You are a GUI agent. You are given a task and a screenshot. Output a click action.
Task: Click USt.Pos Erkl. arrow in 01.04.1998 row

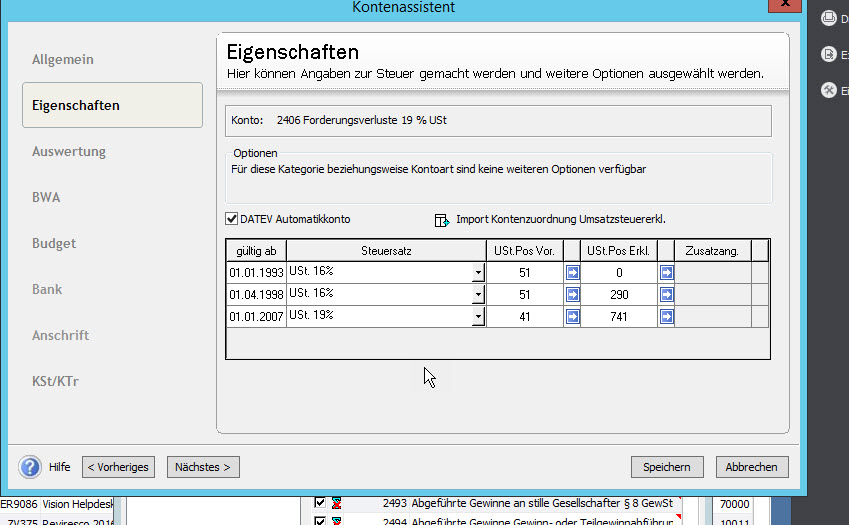667,294
